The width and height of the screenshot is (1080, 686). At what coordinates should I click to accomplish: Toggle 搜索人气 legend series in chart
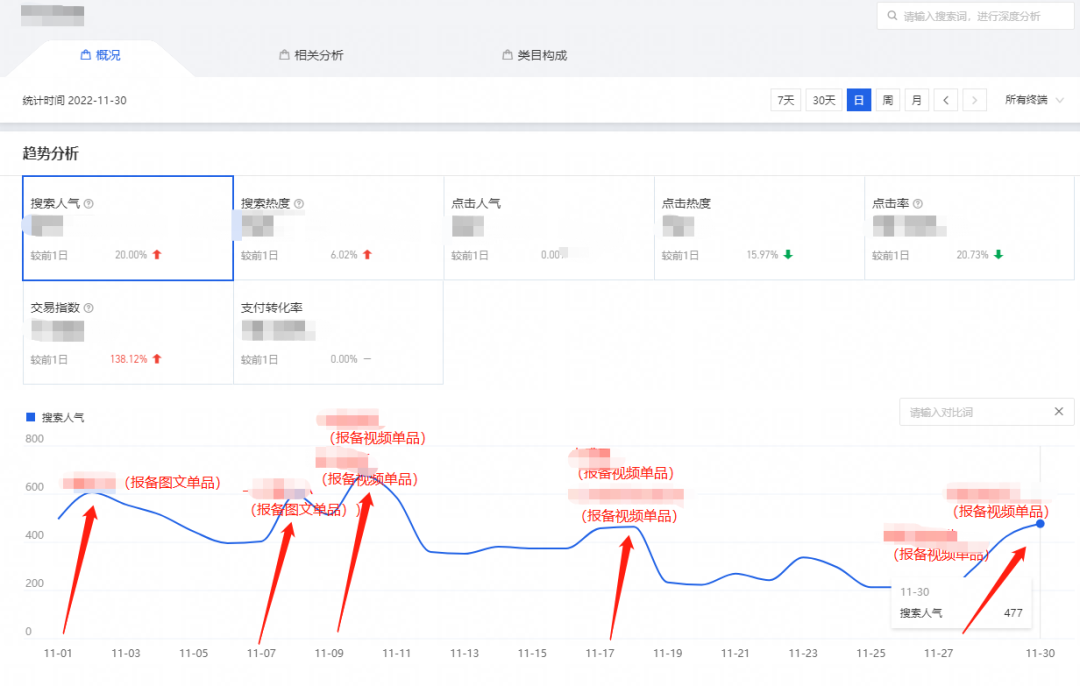pos(56,417)
